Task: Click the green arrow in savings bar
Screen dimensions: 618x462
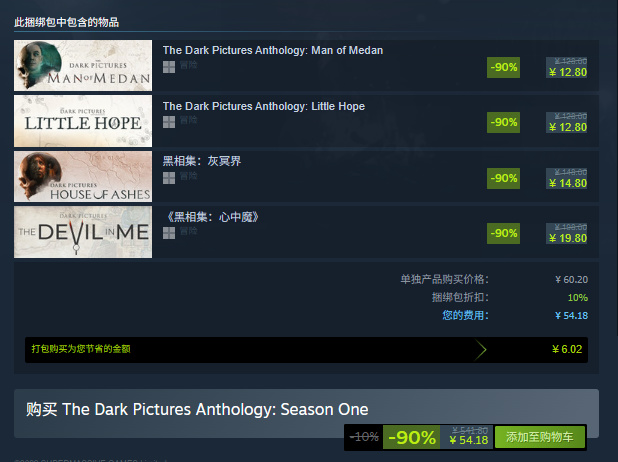Action: (480, 350)
